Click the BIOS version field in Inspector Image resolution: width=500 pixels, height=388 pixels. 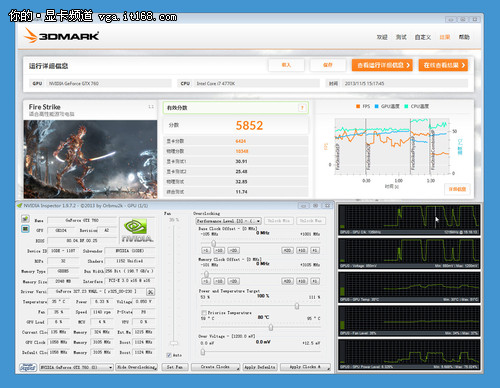point(82,241)
